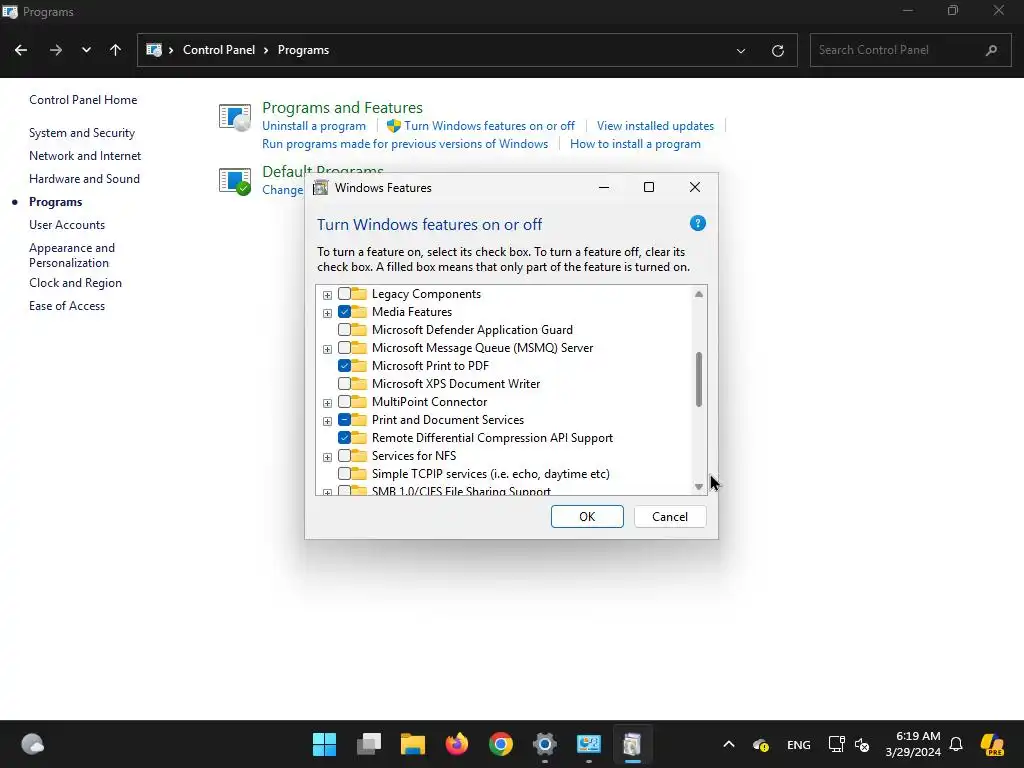This screenshot has width=1024, height=768.
Task: Click the features list scrollbar thumb
Action: (699, 379)
